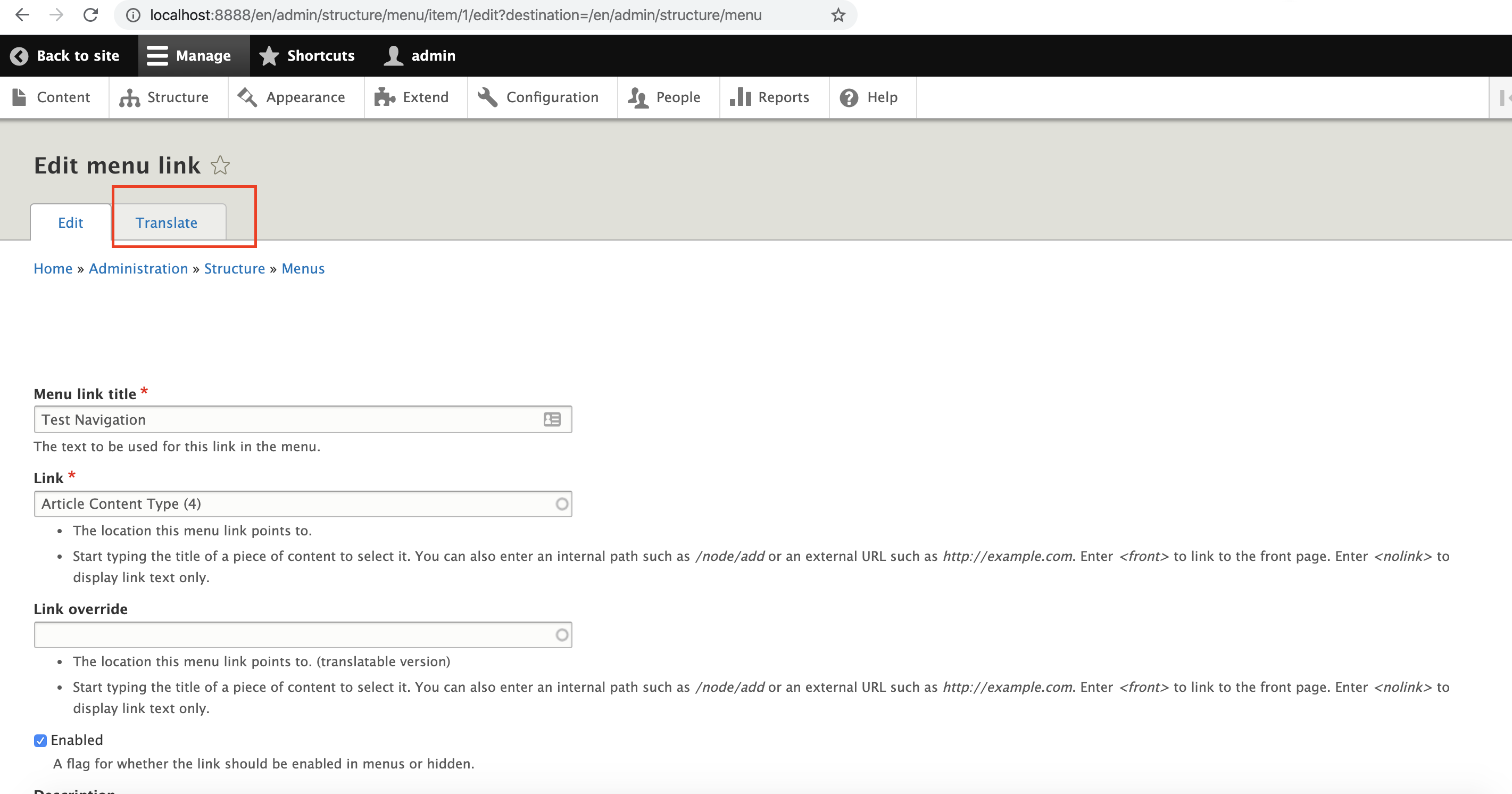
Task: Click the Back to site icon
Action: [x=17, y=55]
